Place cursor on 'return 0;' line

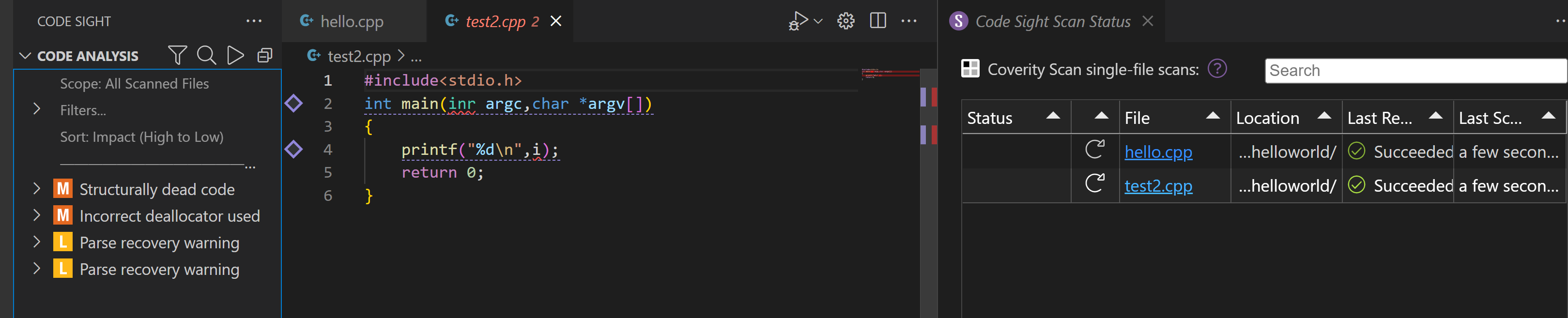443,173
